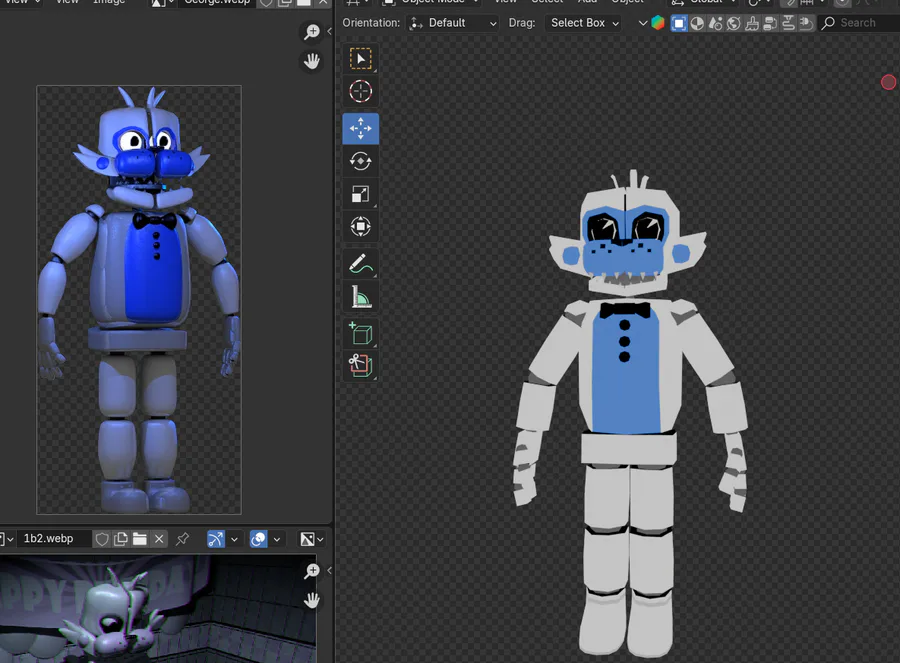Click the nozzle-shaped icon left of the last header icon

pos(789,24)
